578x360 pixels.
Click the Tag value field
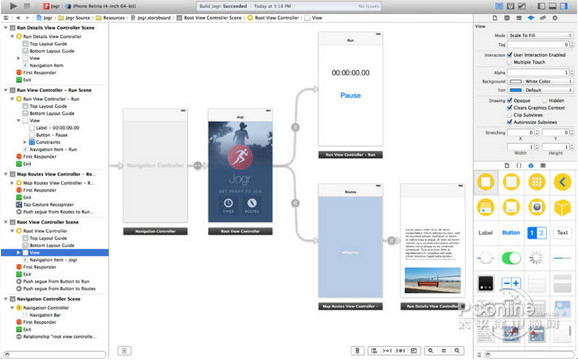tap(539, 45)
